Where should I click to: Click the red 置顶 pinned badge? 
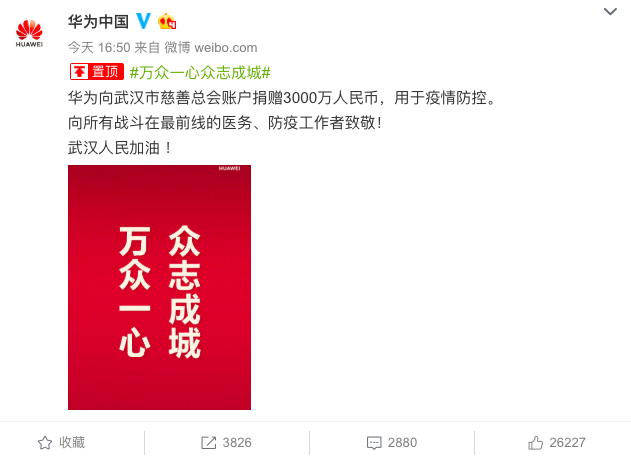click(x=97, y=72)
